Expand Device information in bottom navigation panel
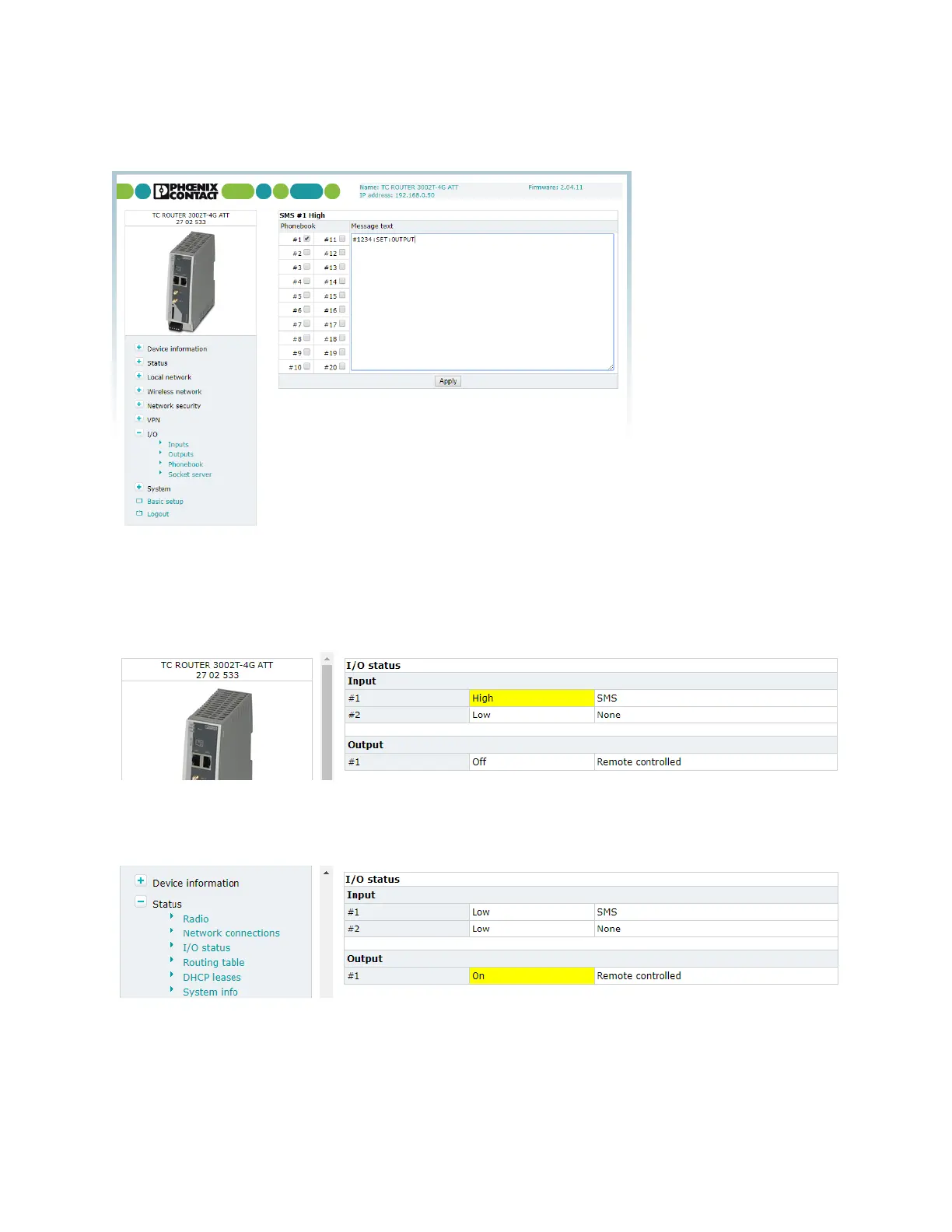Image resolution: width=952 pixels, height=1232 pixels. pos(141,881)
